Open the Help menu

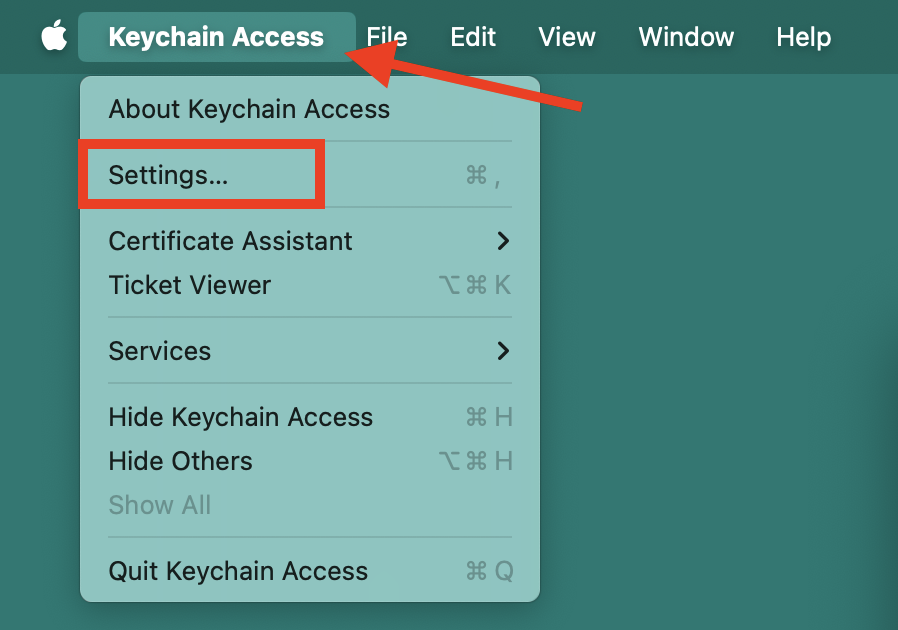[x=803, y=37]
